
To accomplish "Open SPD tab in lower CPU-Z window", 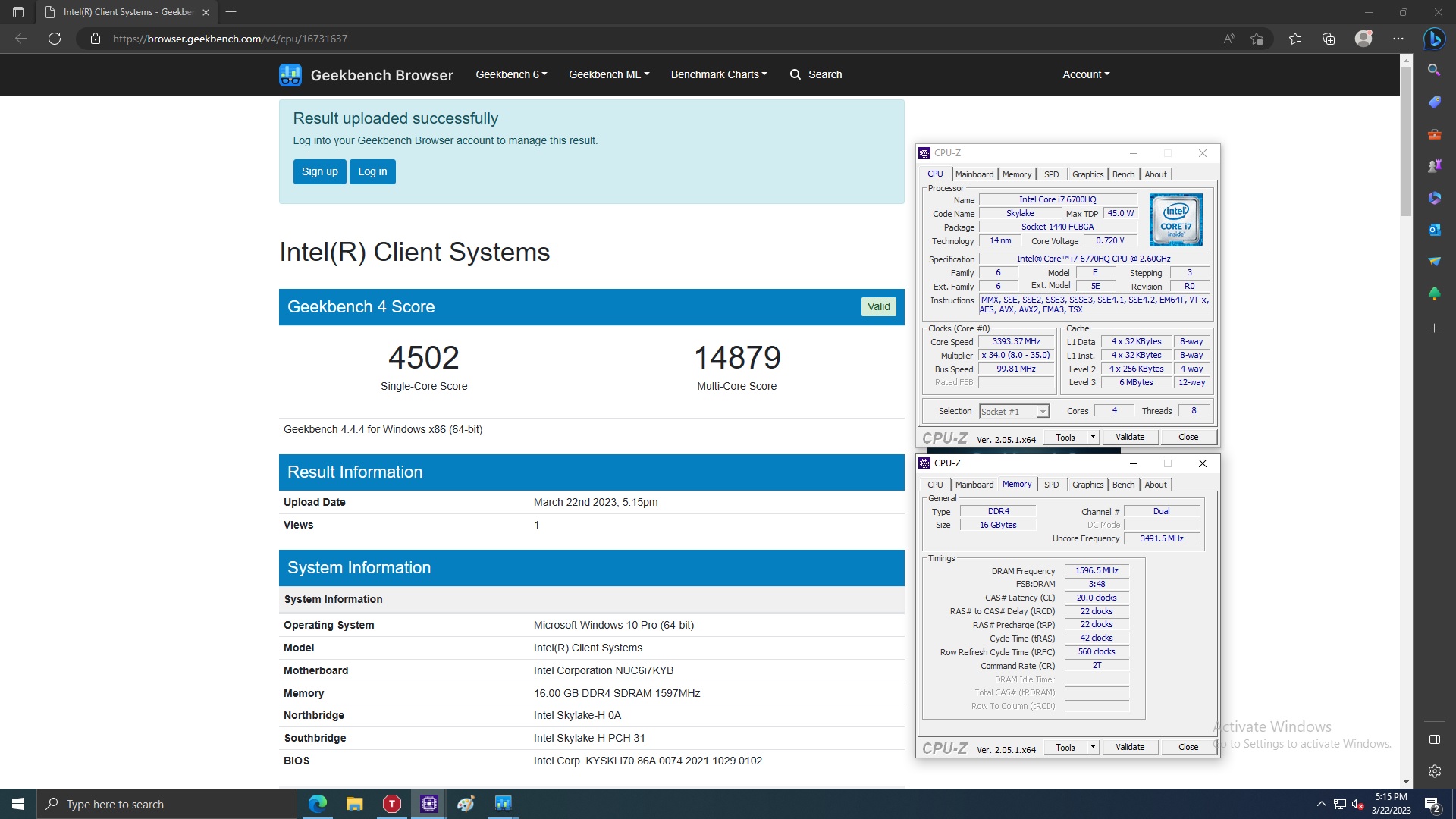I will (x=1051, y=485).
